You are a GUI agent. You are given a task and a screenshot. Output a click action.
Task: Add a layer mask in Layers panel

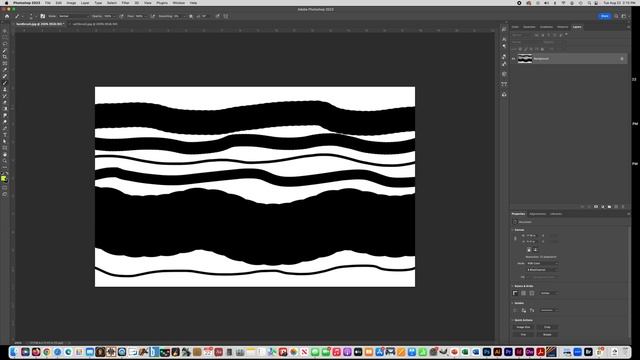[x=596, y=207]
